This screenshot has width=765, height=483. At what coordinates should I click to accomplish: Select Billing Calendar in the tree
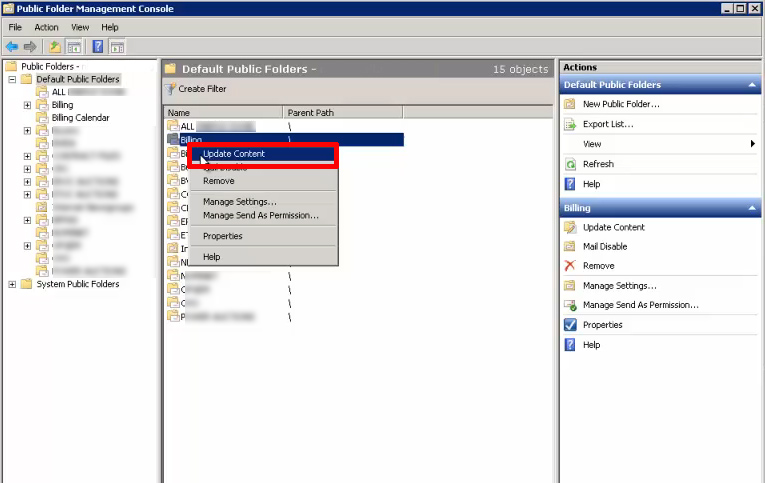click(x=81, y=118)
